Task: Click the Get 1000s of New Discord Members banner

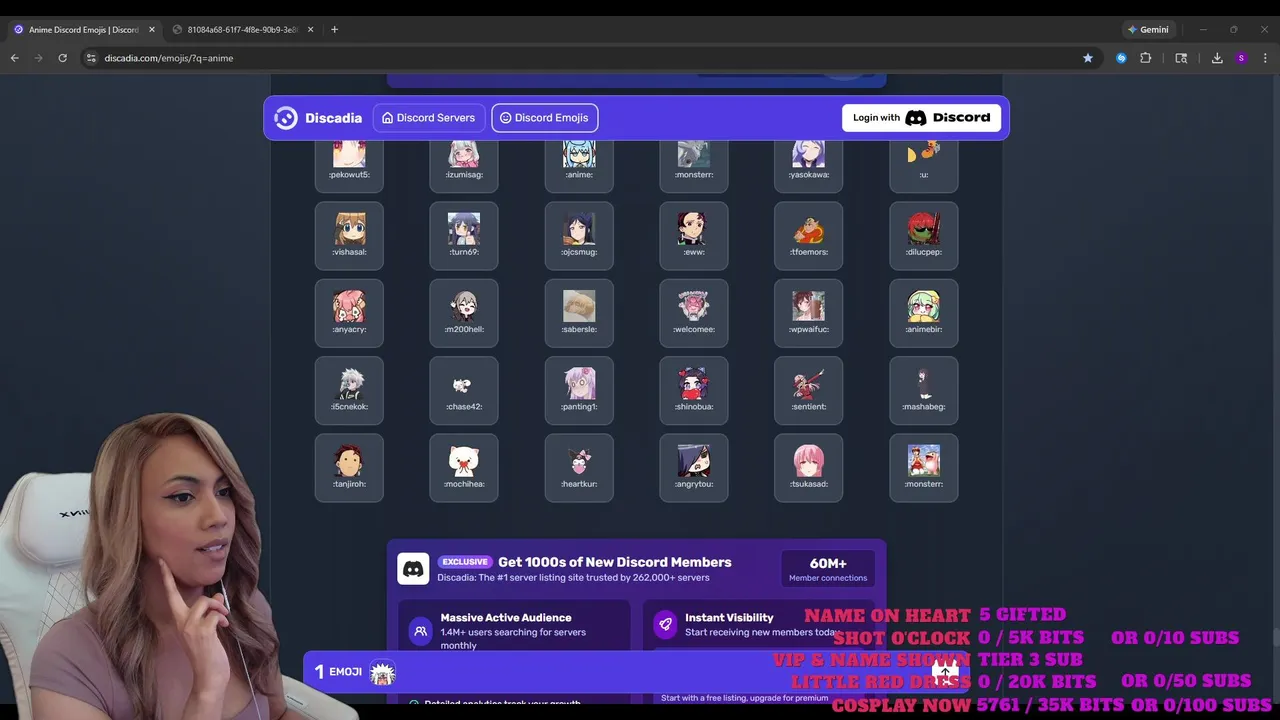Action: click(x=614, y=562)
